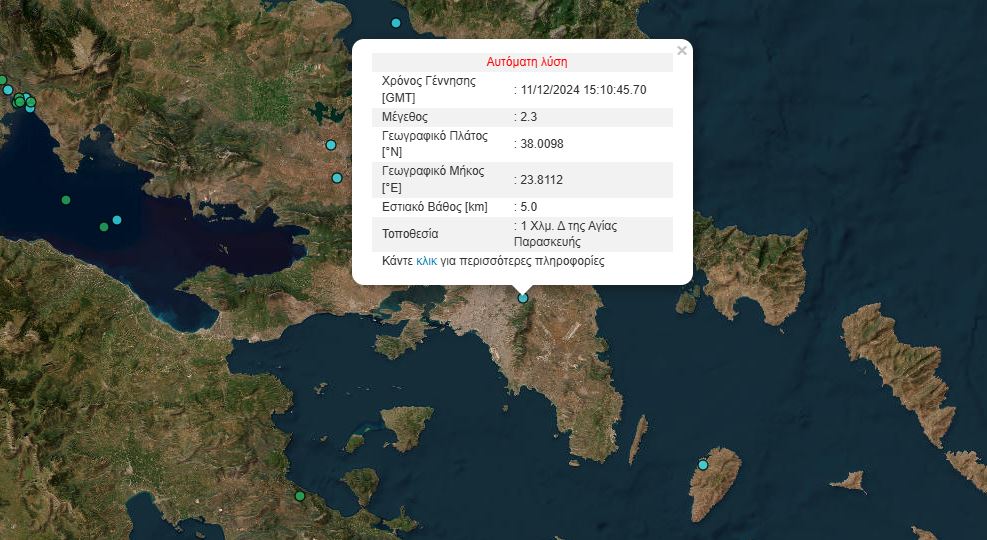Click the cyan epicenter marker below the popup pointer
Screen dimensions: 987x540
pos(522,297)
